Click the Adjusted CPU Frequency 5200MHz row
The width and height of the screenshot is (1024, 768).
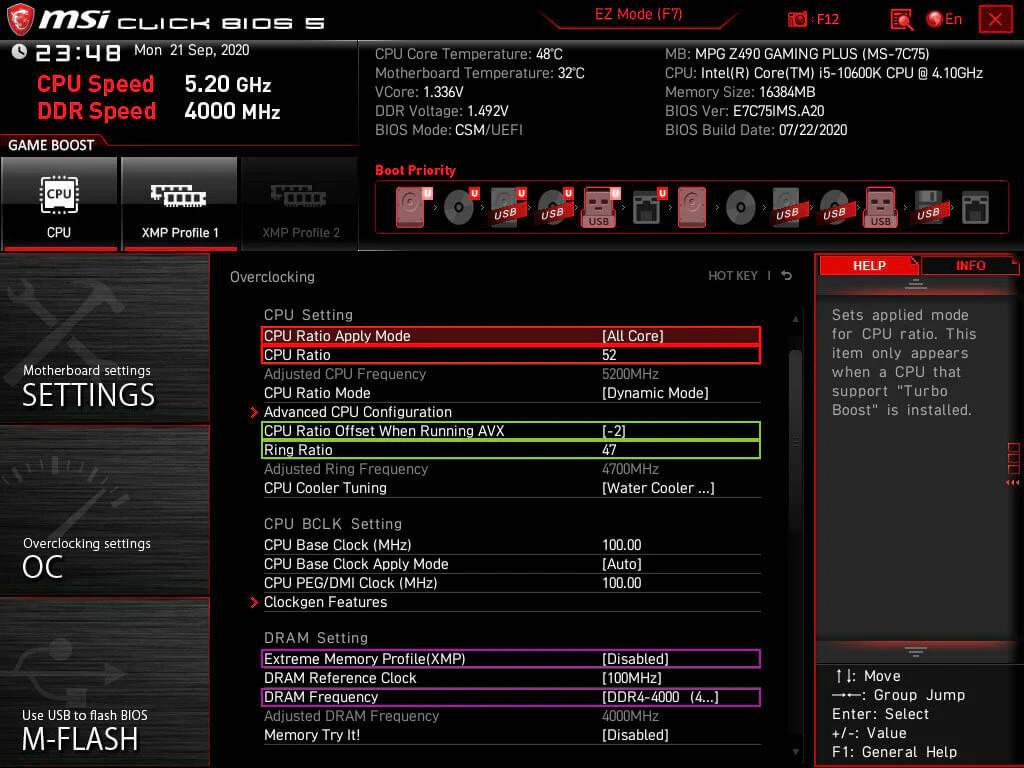point(511,374)
